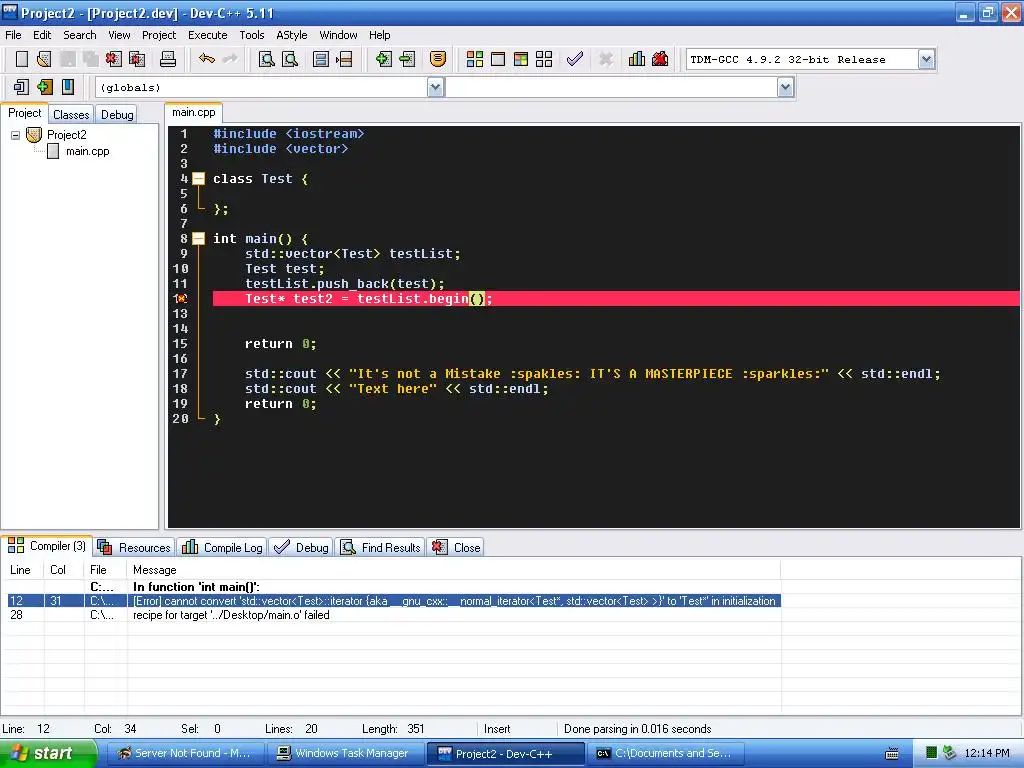This screenshot has width=1024, height=768.
Task: Click the Profile analysis bar chart icon
Action: (x=637, y=59)
